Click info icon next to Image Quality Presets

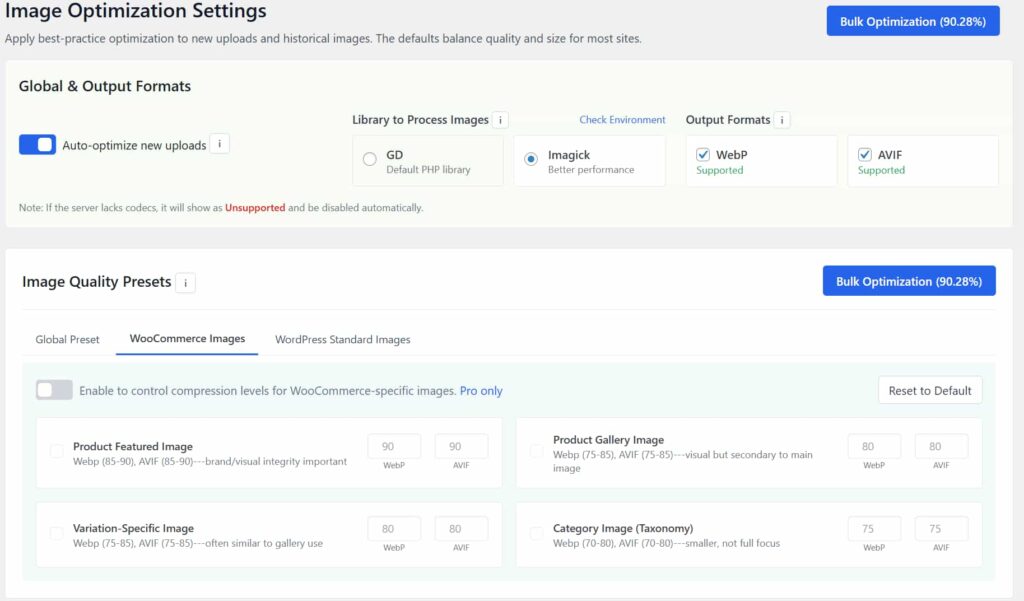click(185, 283)
